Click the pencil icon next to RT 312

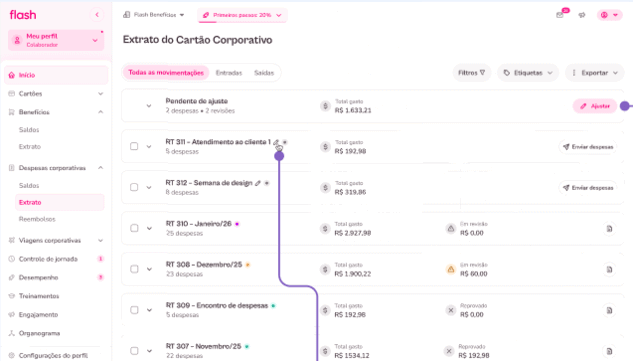258,183
